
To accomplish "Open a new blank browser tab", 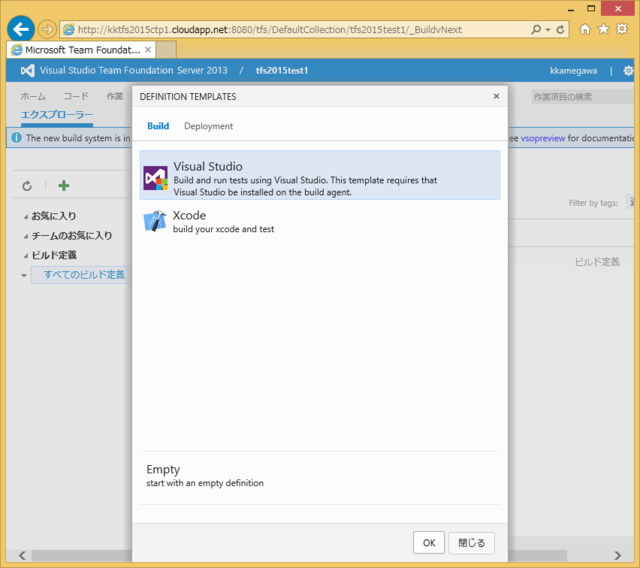I will point(166,50).
